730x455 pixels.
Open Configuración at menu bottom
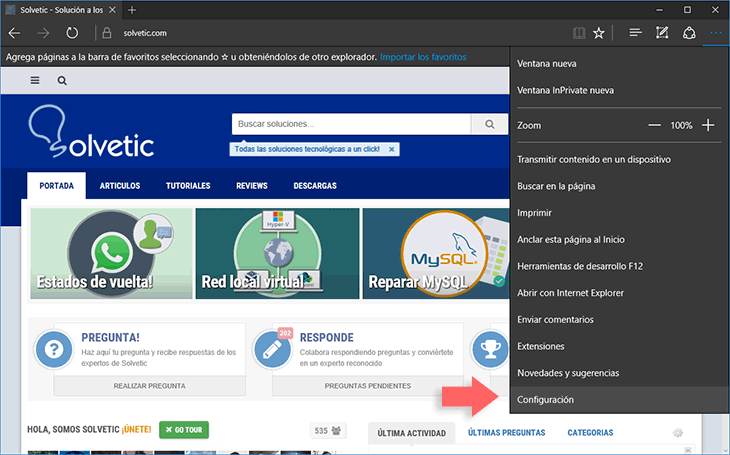620,400
